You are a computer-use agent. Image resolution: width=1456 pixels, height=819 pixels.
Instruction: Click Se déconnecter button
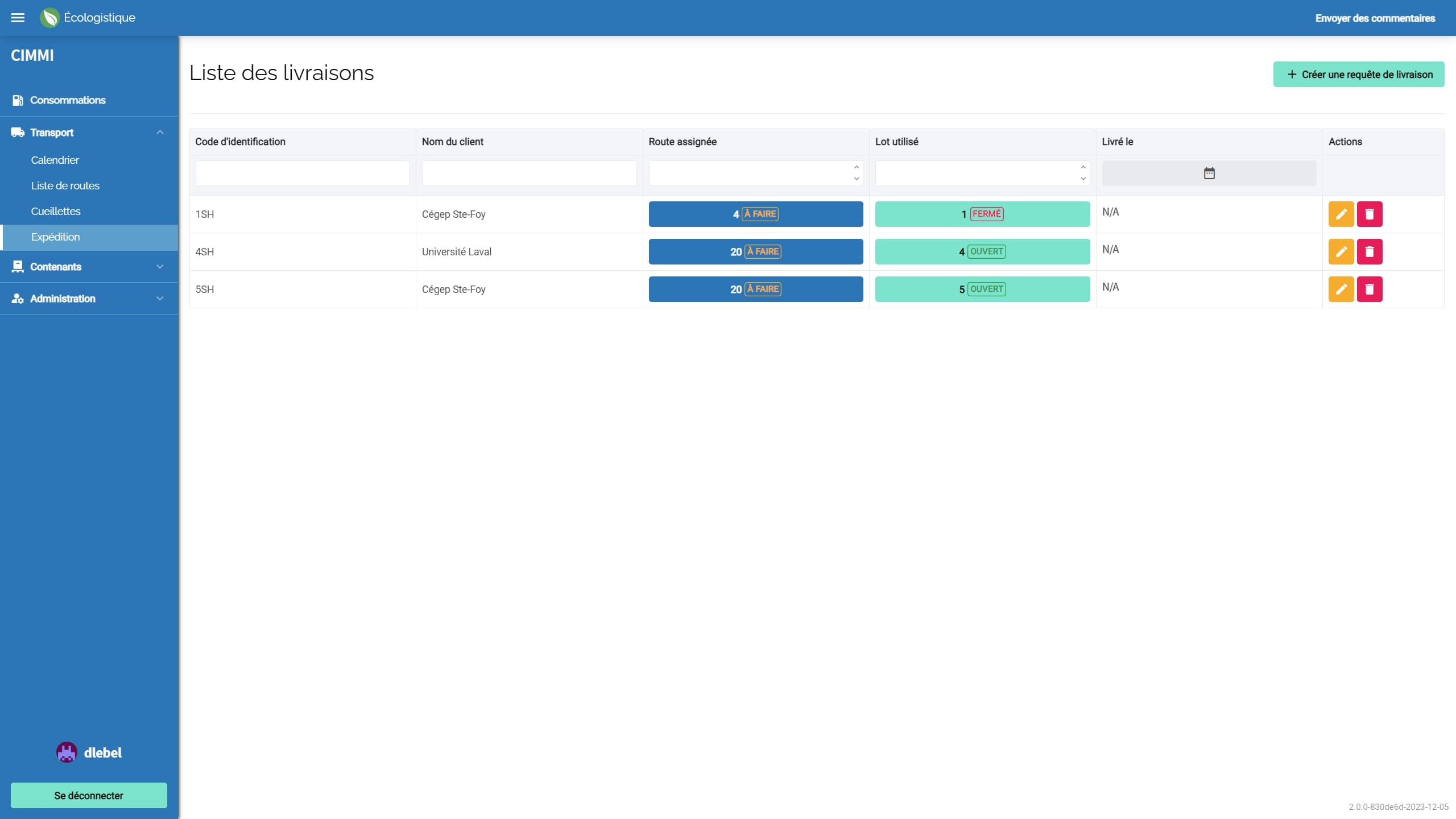point(89,795)
